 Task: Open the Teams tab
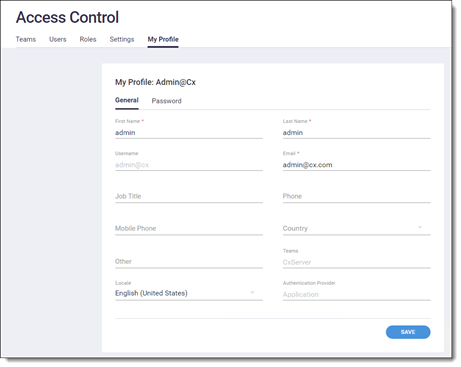(26, 39)
